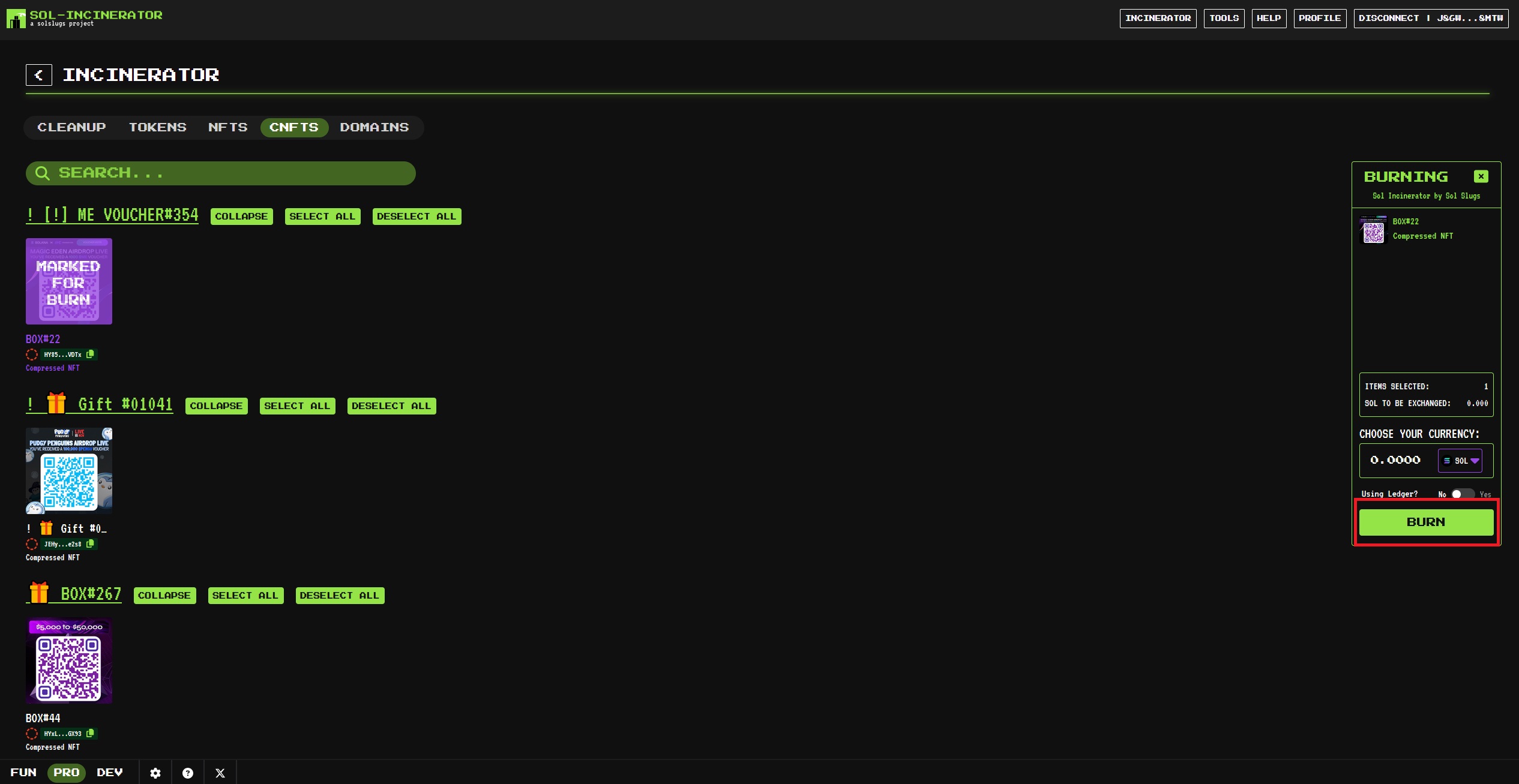Open the question mark help icon
Screen dimensions: 1519x784
point(188,773)
